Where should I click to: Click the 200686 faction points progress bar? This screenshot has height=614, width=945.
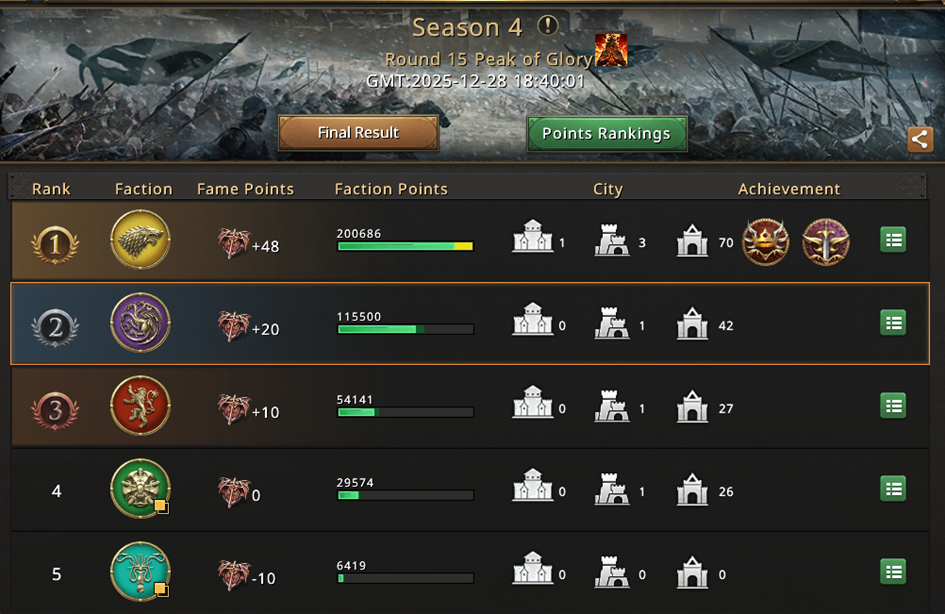(x=405, y=245)
